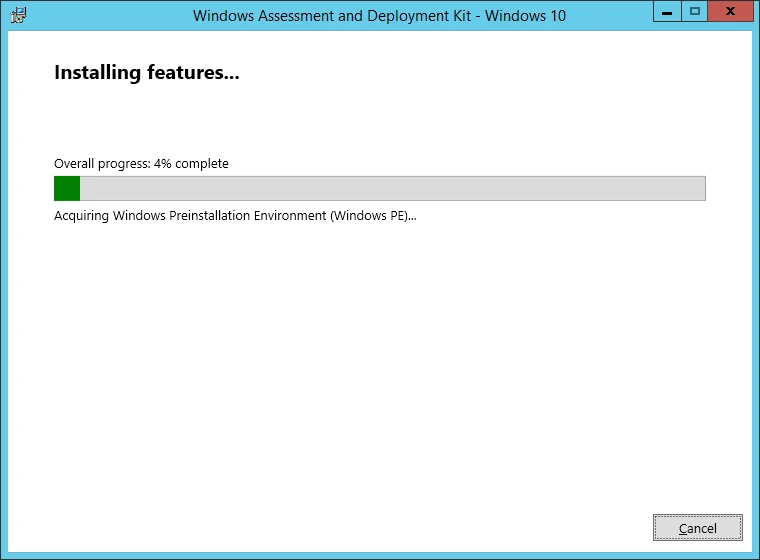The height and width of the screenshot is (560, 760).
Task: Click the ADK setup icon in title bar
Action: click(x=18, y=15)
